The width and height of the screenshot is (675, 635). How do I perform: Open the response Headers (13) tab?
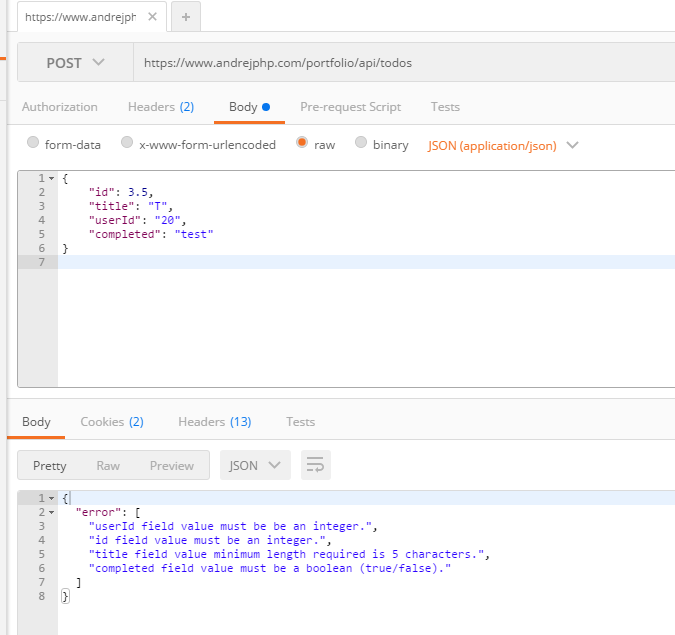pyautogui.click(x=215, y=422)
